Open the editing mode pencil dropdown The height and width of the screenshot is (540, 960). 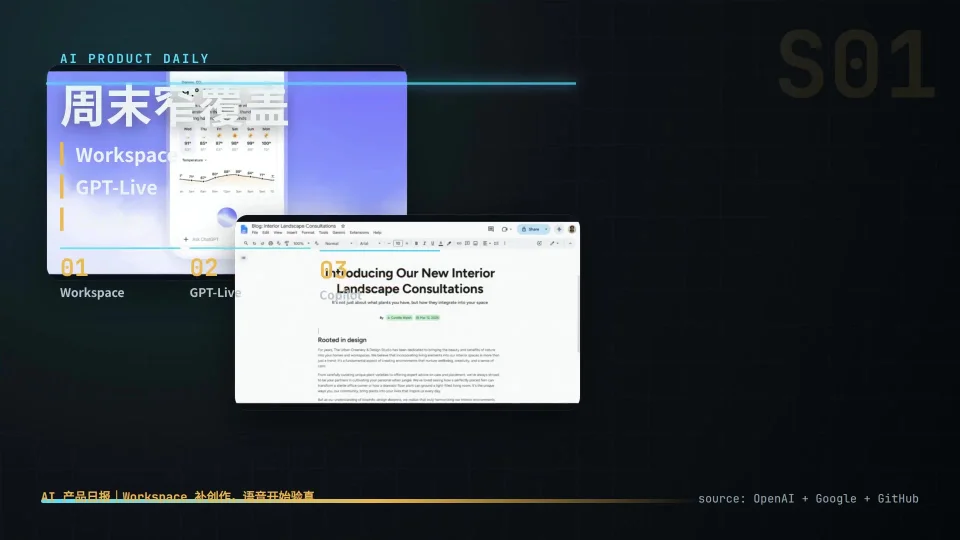tap(554, 244)
